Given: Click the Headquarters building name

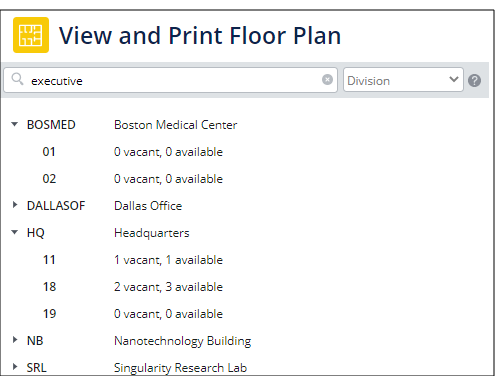Looking at the screenshot, I should tap(152, 233).
